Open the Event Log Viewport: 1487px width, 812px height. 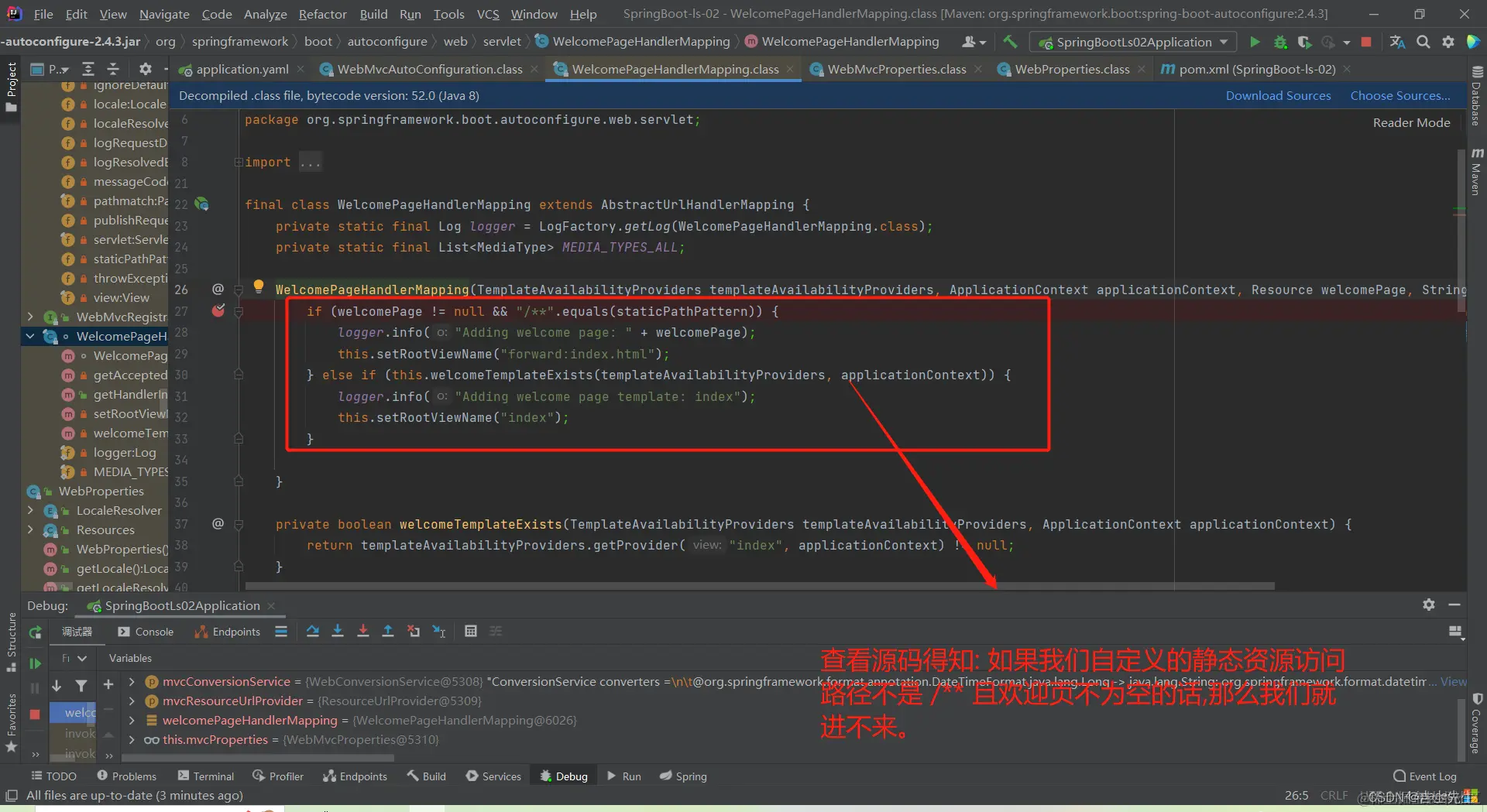(1424, 776)
